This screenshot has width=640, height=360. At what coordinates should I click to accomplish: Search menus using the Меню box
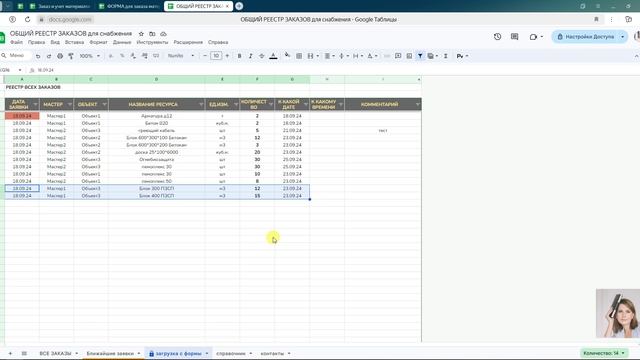click(x=16, y=56)
